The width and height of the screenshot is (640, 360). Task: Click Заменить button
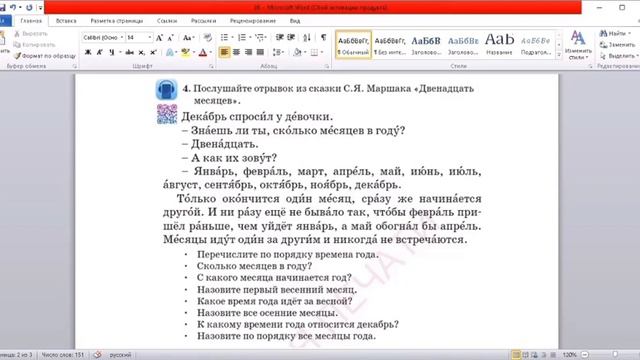pyautogui.click(x=618, y=44)
